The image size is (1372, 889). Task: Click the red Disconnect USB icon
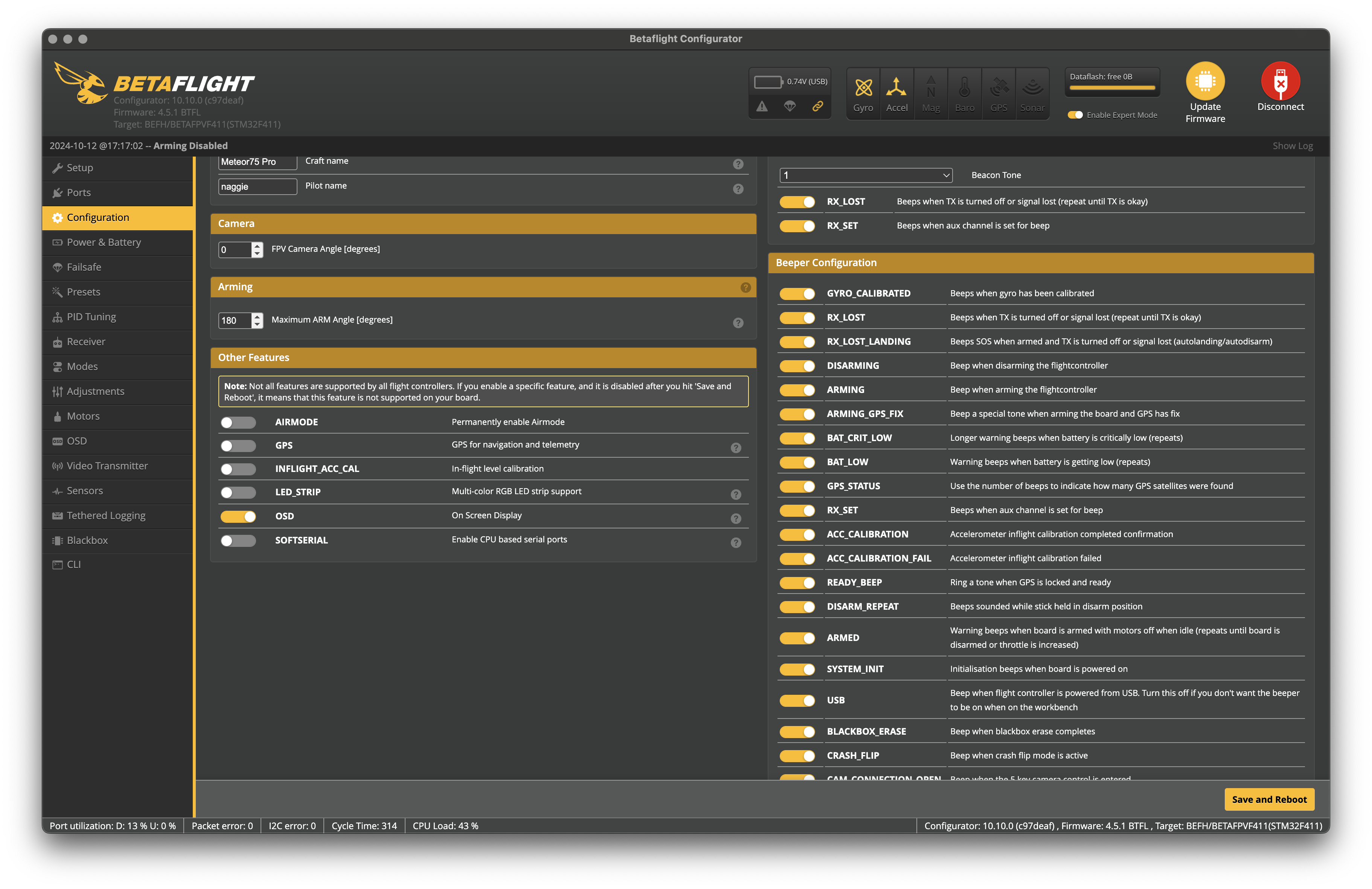1281,81
